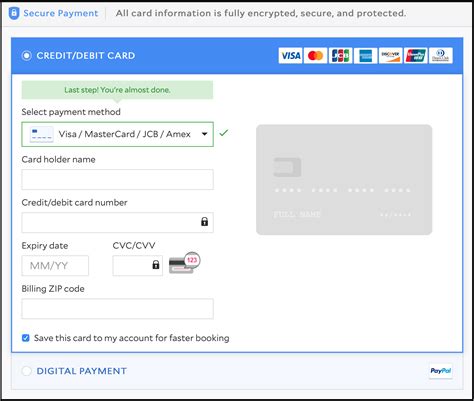Screen dimensions: 474x401
Task: Click the Credit/debit card number field
Action: (x=117, y=222)
